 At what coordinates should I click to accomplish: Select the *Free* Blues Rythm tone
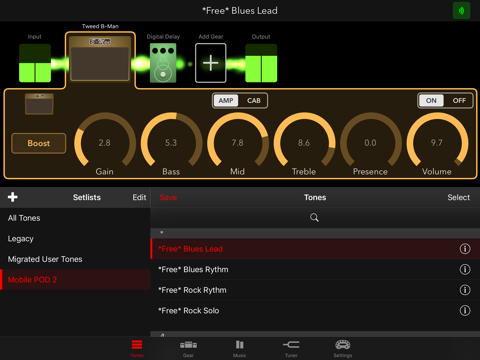pos(315,270)
